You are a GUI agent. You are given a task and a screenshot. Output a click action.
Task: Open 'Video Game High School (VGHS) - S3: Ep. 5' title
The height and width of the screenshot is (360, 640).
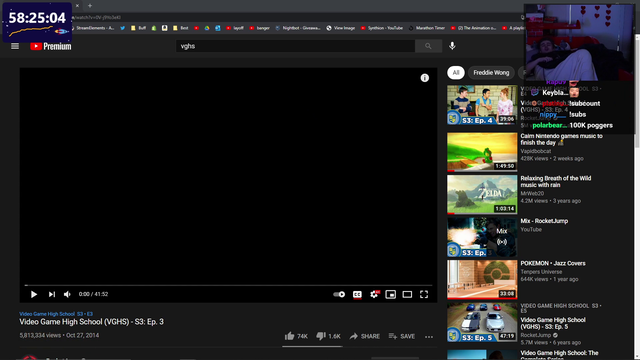click(x=553, y=323)
